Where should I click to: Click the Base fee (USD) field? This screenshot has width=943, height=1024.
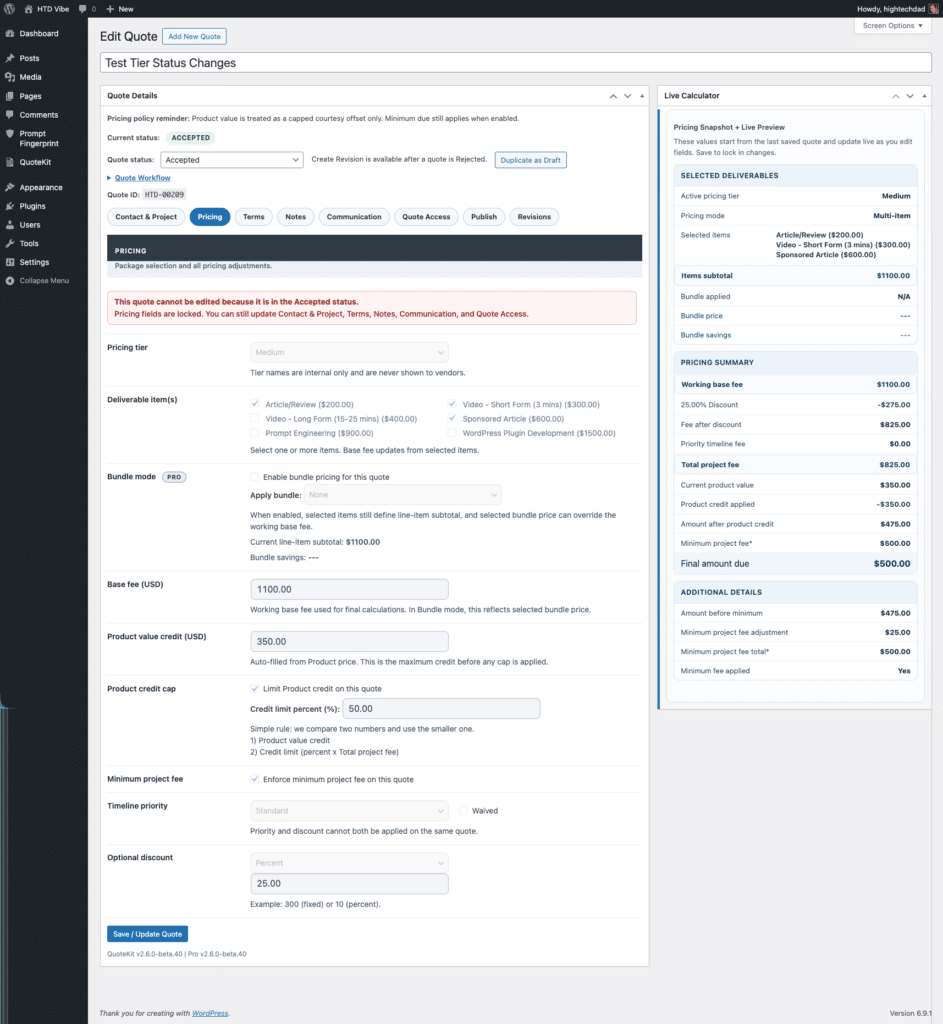point(349,589)
